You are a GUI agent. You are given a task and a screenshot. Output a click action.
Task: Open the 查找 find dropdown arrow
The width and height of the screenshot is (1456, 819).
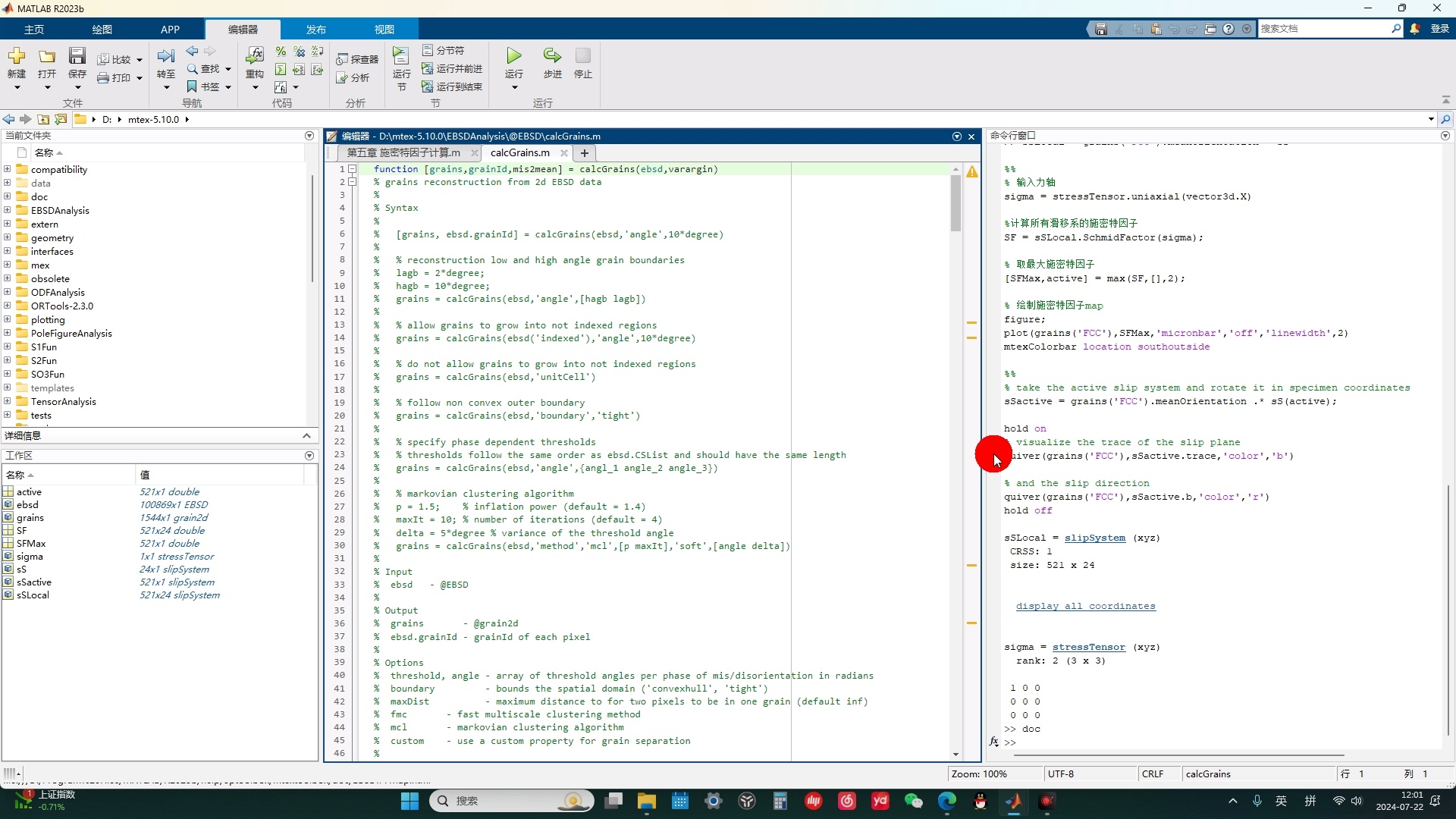point(227,69)
